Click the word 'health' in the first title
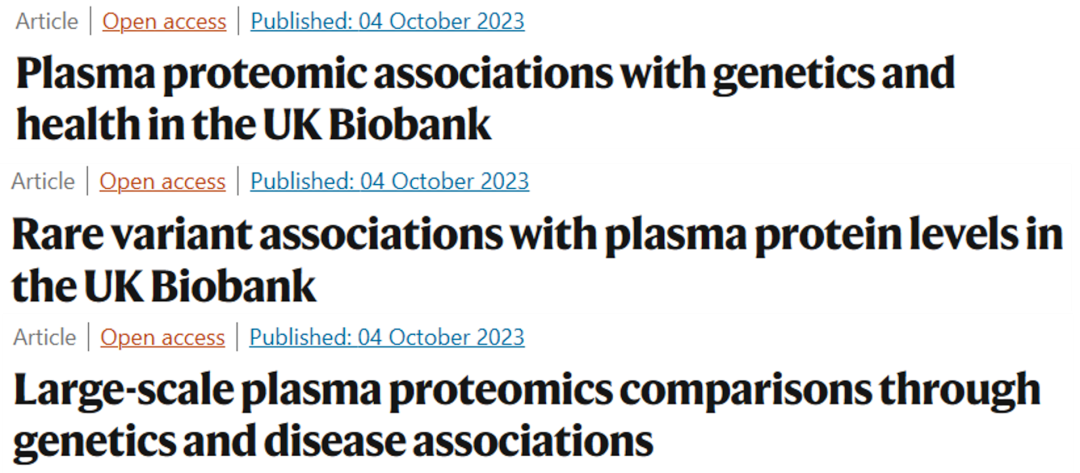1080x473 pixels. pyautogui.click(x=85, y=124)
